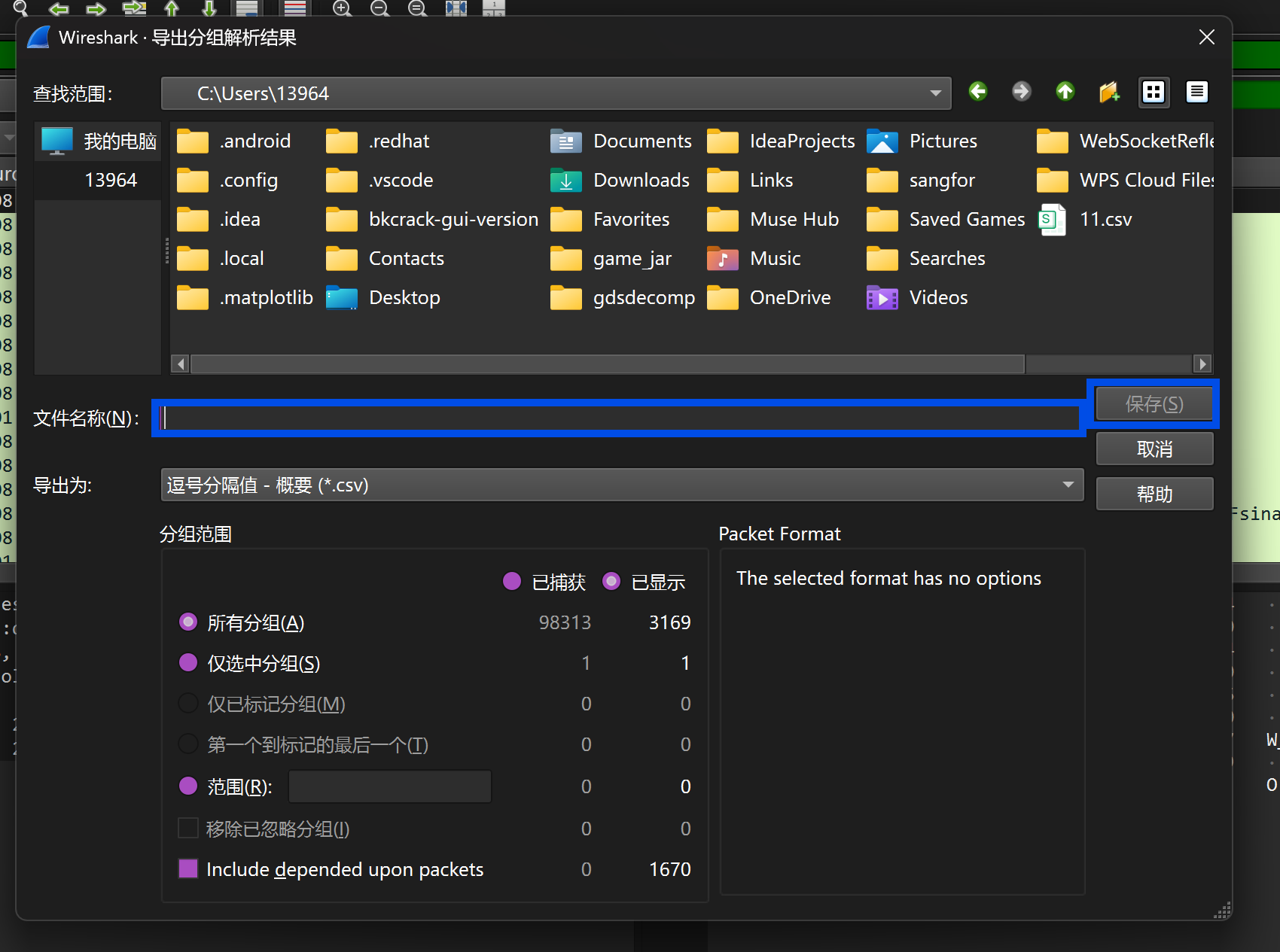This screenshot has width=1280, height=952.
Task: Select the .local folder
Action: tap(221, 259)
